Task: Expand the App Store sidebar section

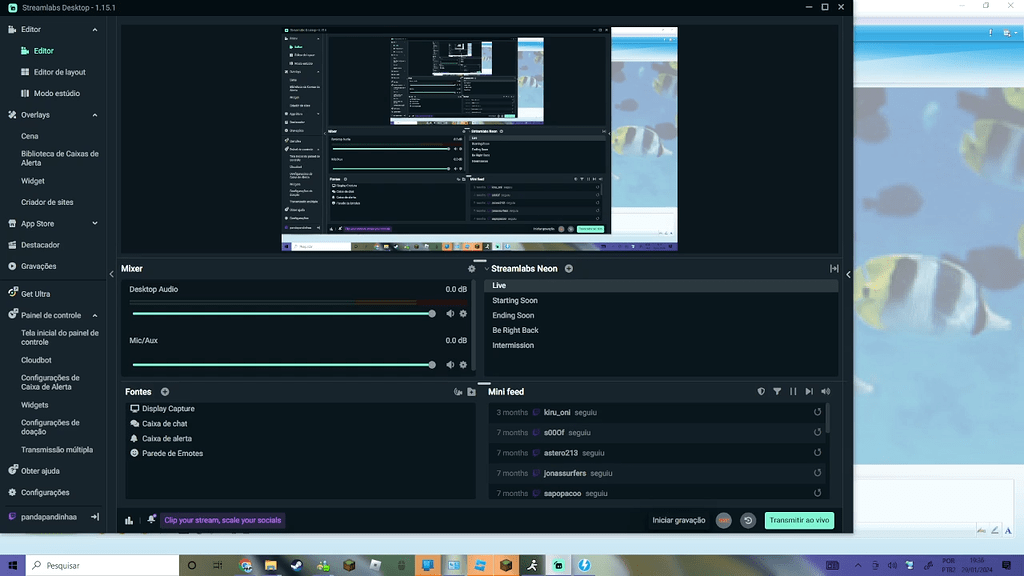Action: [95, 223]
